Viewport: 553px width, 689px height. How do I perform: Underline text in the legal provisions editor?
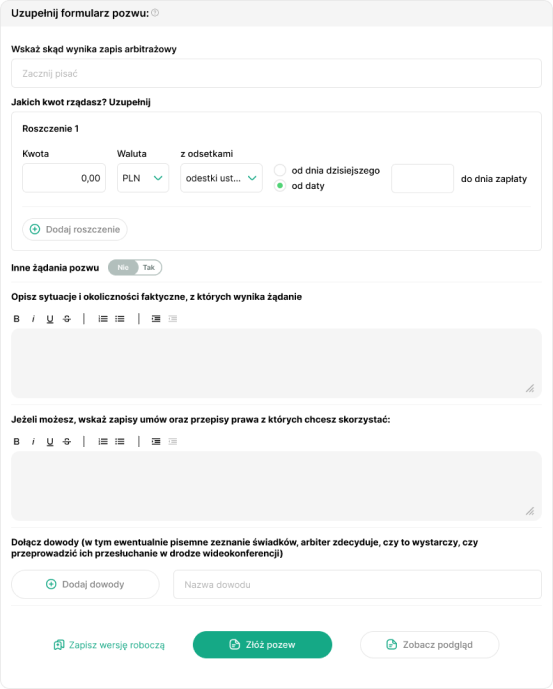click(x=50, y=442)
